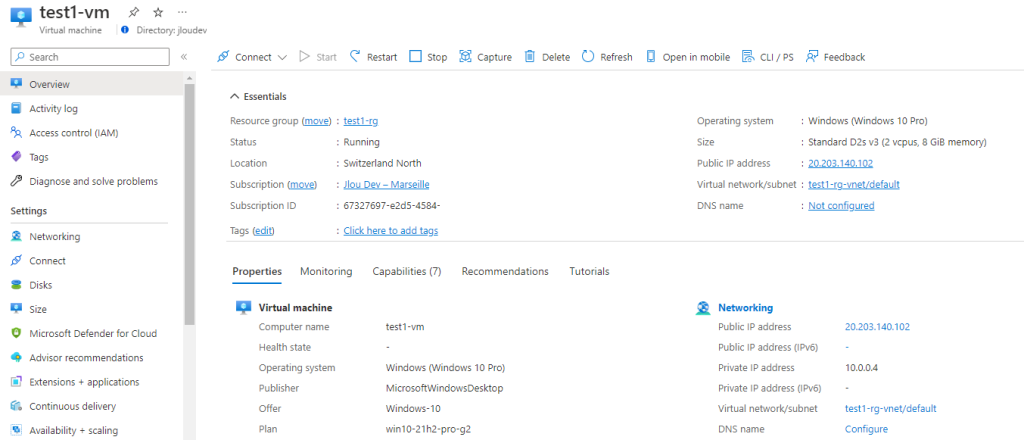The image size is (1024, 440).
Task: Open Networking section test1-rg-vnet/default link
Action: click(x=891, y=408)
